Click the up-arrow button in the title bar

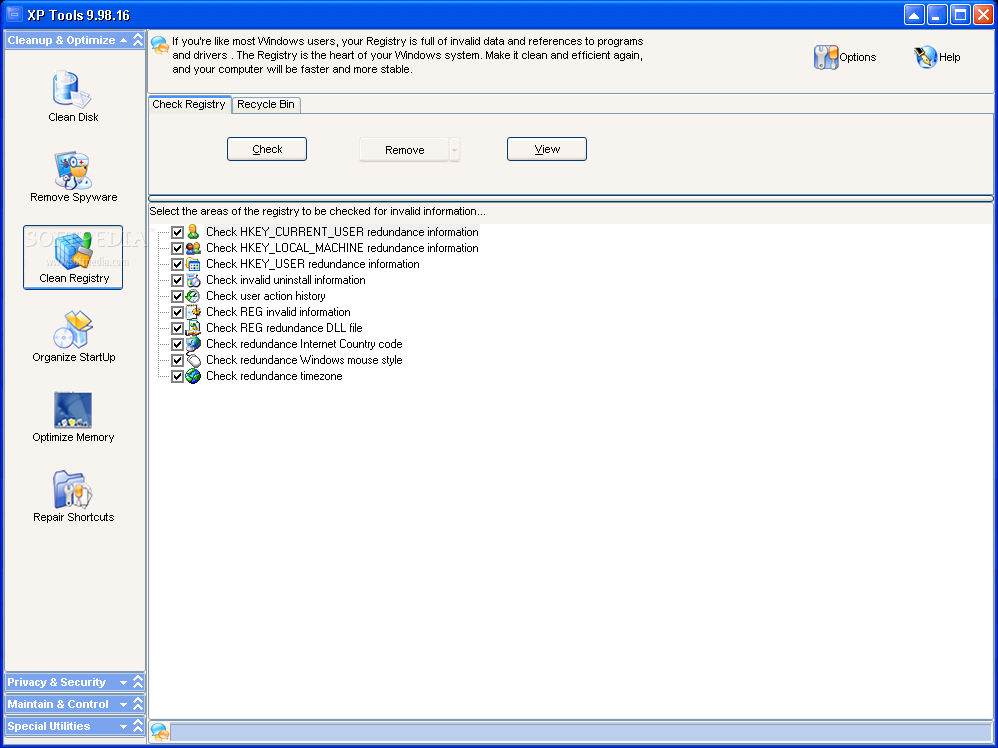pos(914,15)
